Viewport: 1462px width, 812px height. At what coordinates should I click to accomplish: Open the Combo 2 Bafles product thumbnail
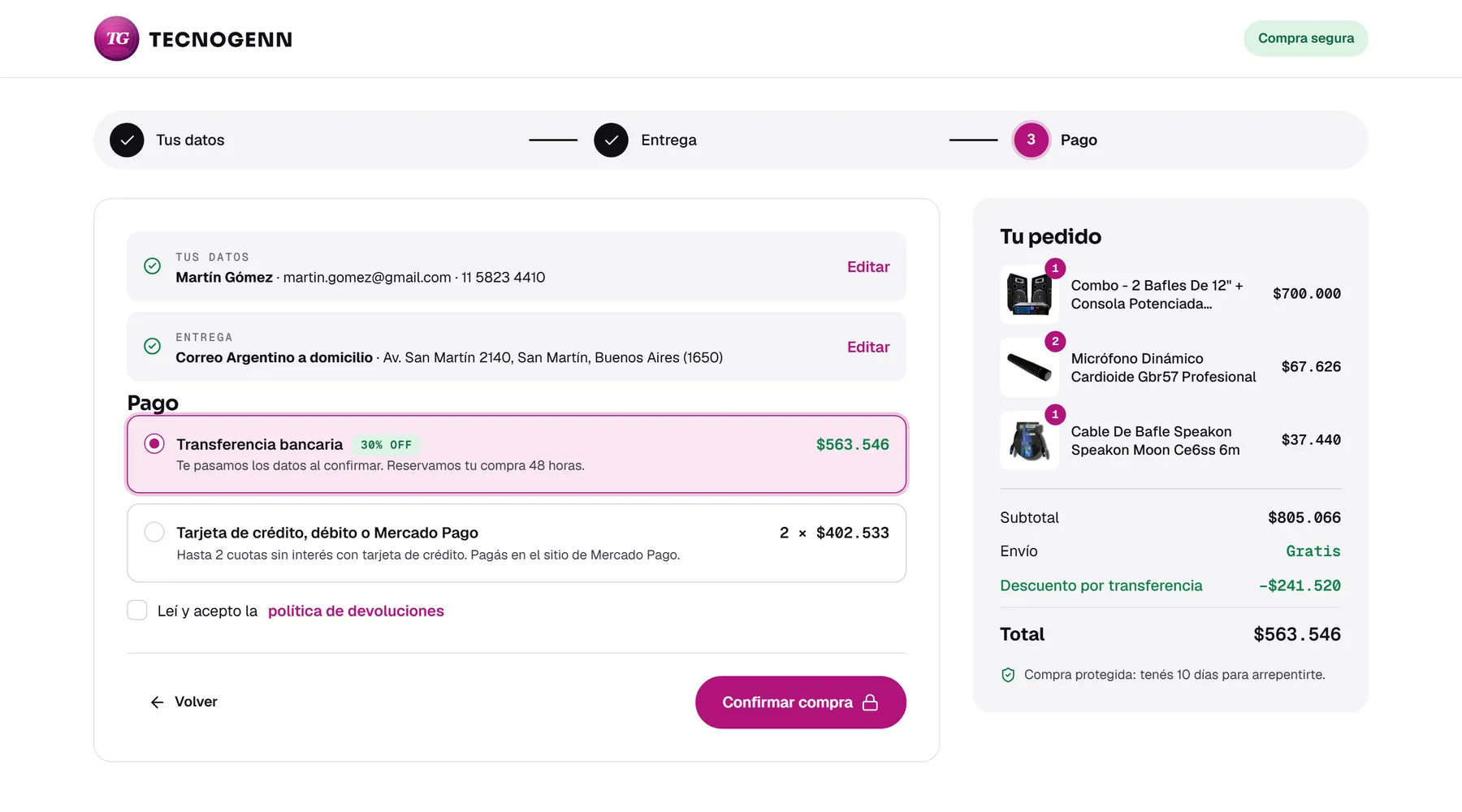1029,294
